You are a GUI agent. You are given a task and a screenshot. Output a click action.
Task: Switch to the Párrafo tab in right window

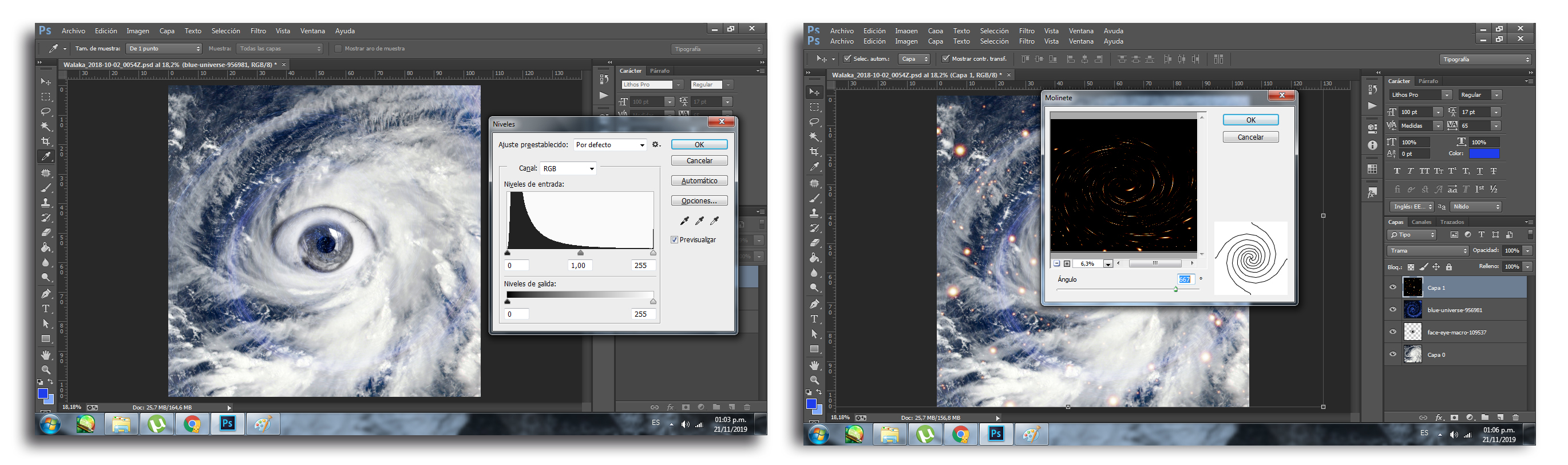pyautogui.click(x=1428, y=81)
